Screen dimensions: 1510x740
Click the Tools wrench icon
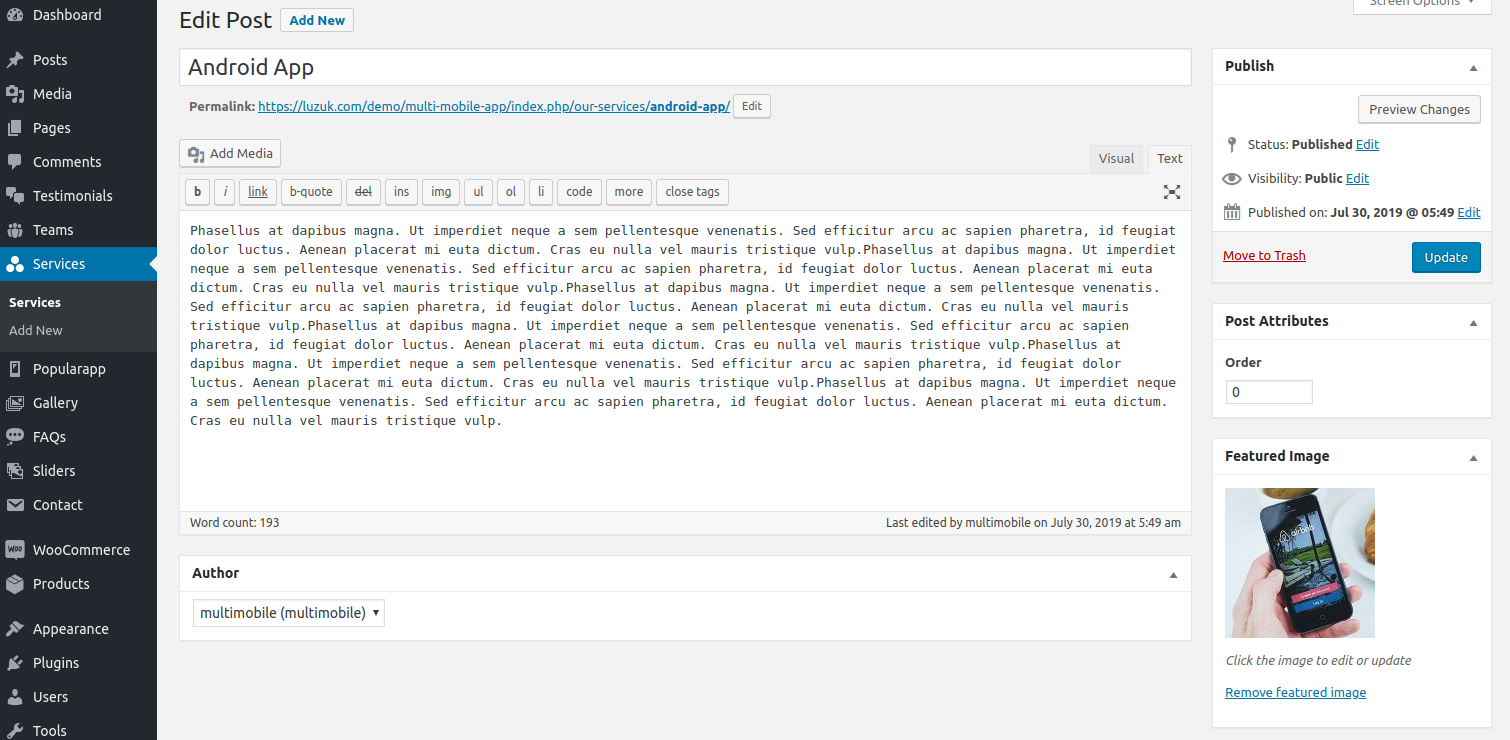(15, 731)
